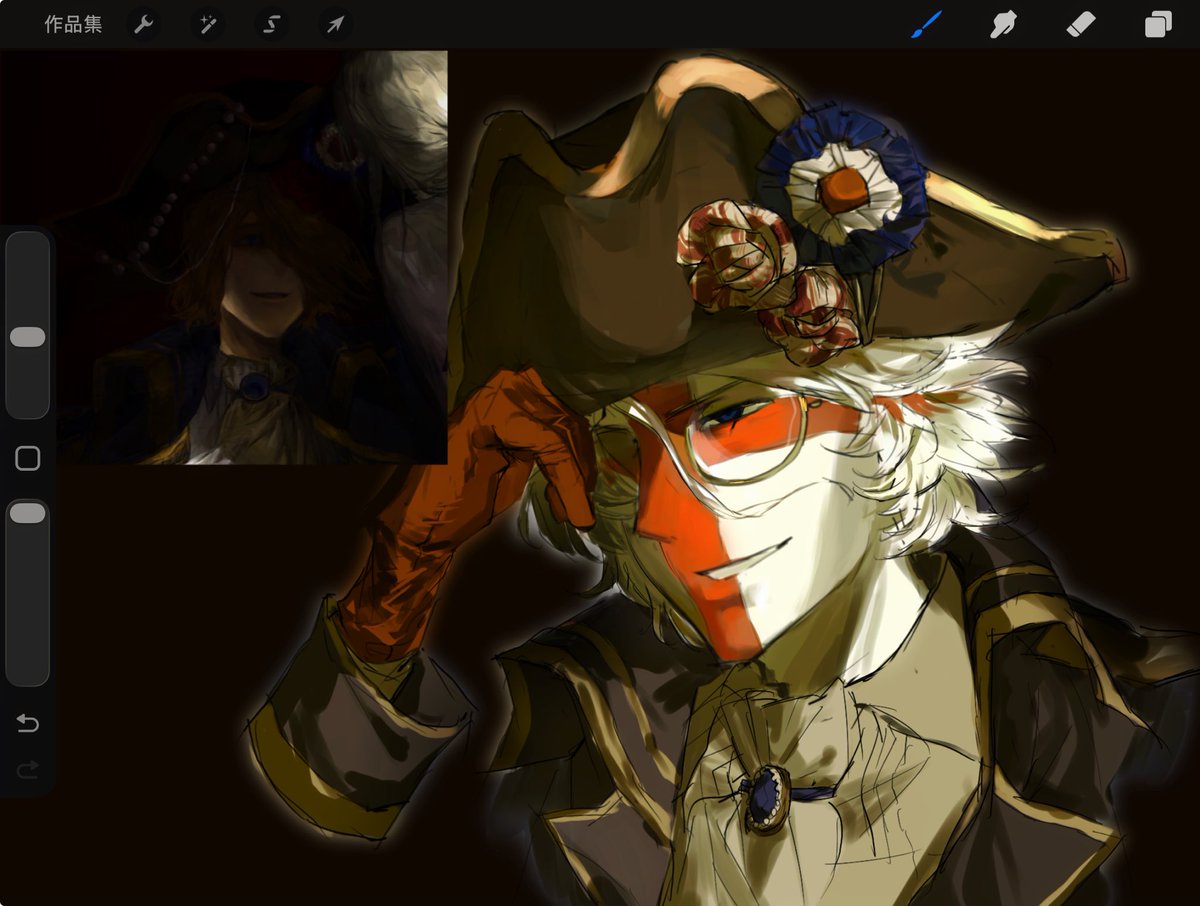Screen dimensions: 1200x906
Task: Click the brush opacity slider handle
Action: [27, 513]
